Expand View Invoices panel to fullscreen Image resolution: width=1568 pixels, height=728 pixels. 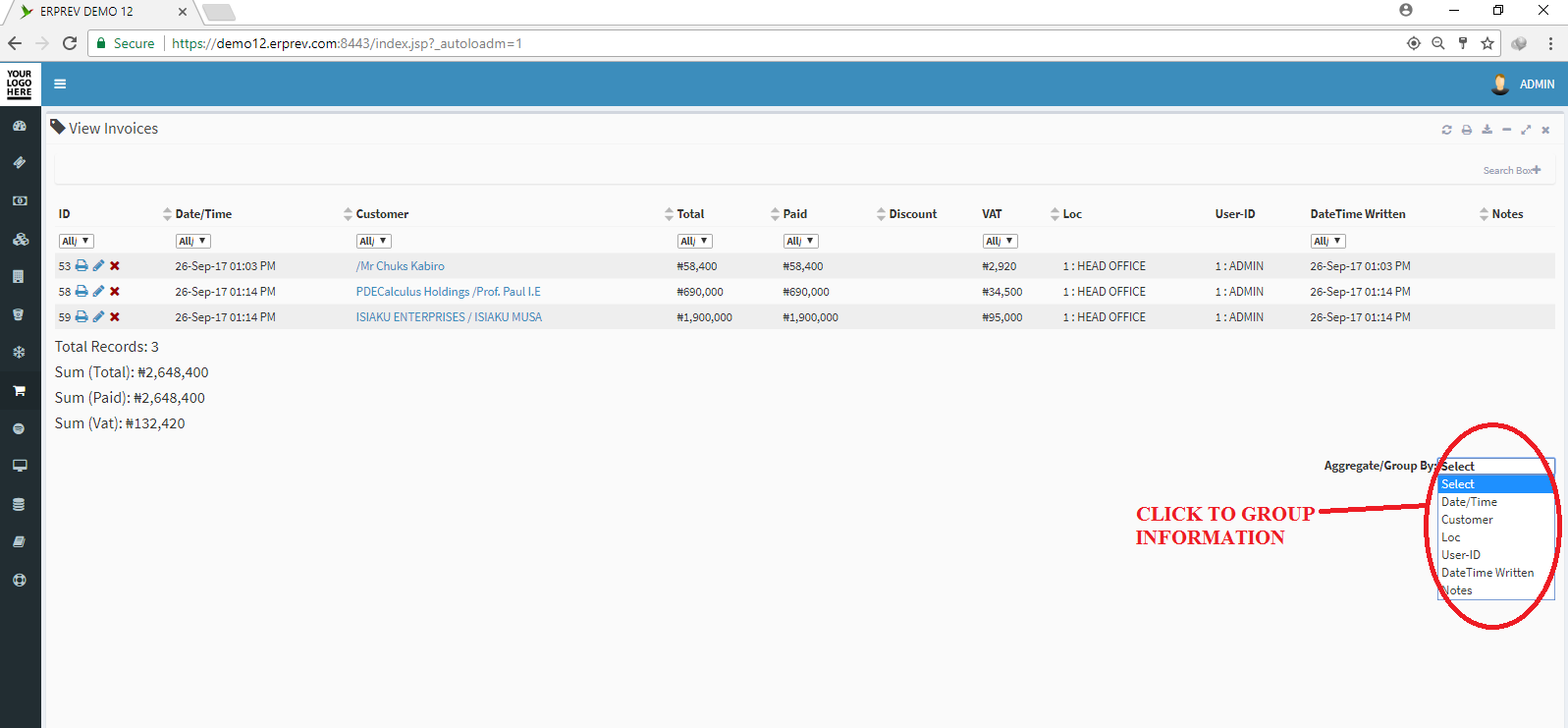1526,130
